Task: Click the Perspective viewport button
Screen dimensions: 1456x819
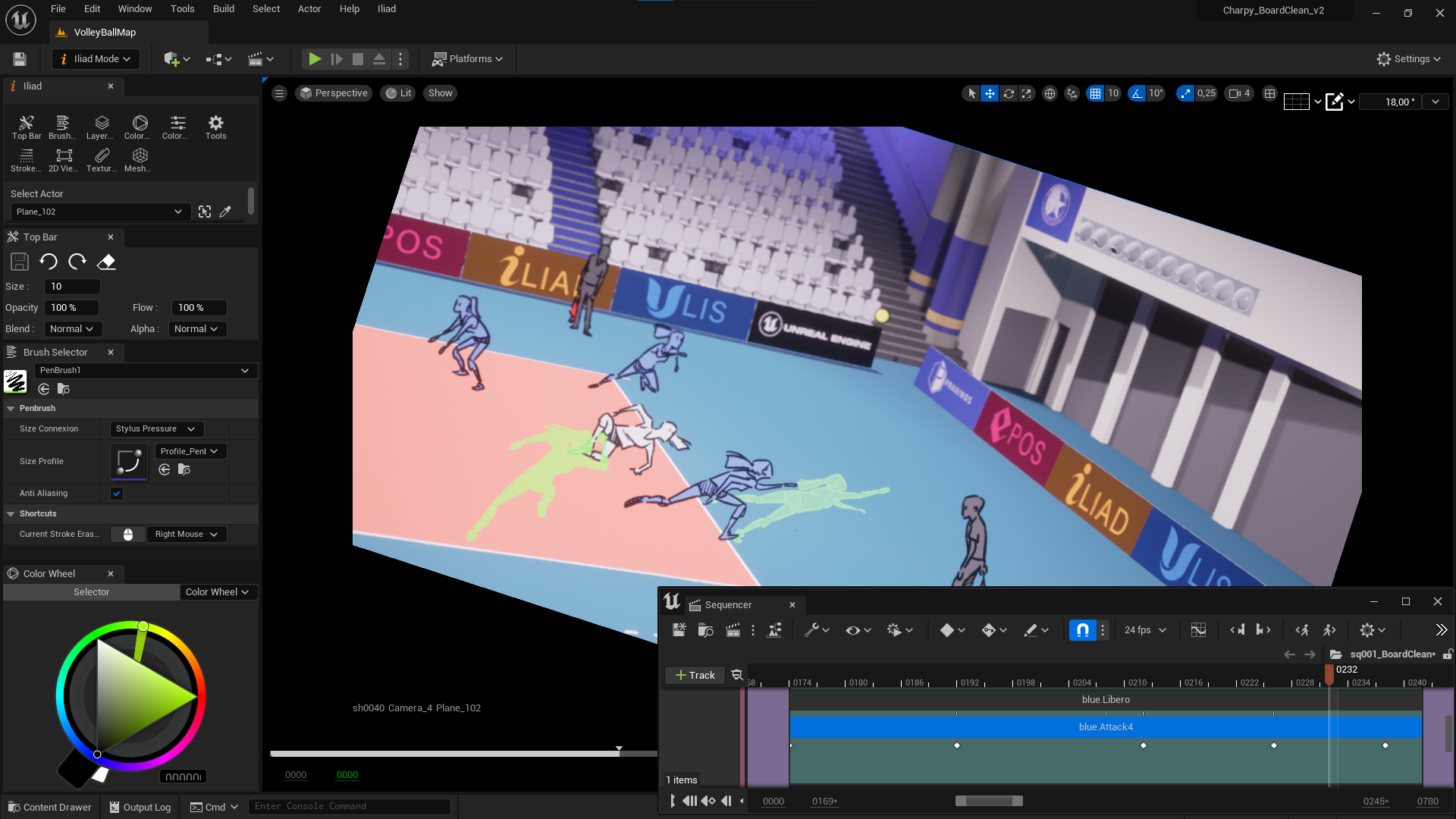Action: 334,93
